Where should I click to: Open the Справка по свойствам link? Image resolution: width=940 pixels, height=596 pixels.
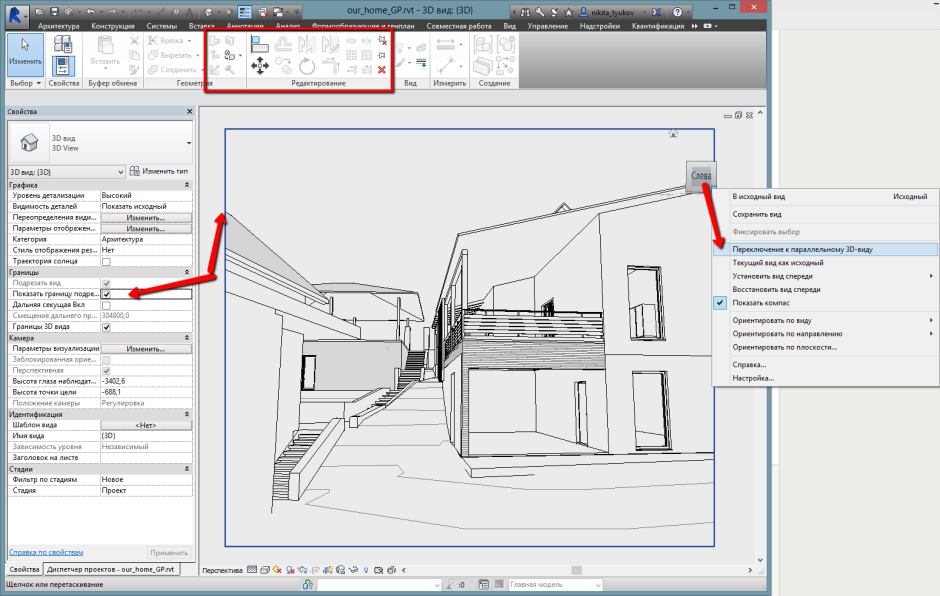click(47, 552)
